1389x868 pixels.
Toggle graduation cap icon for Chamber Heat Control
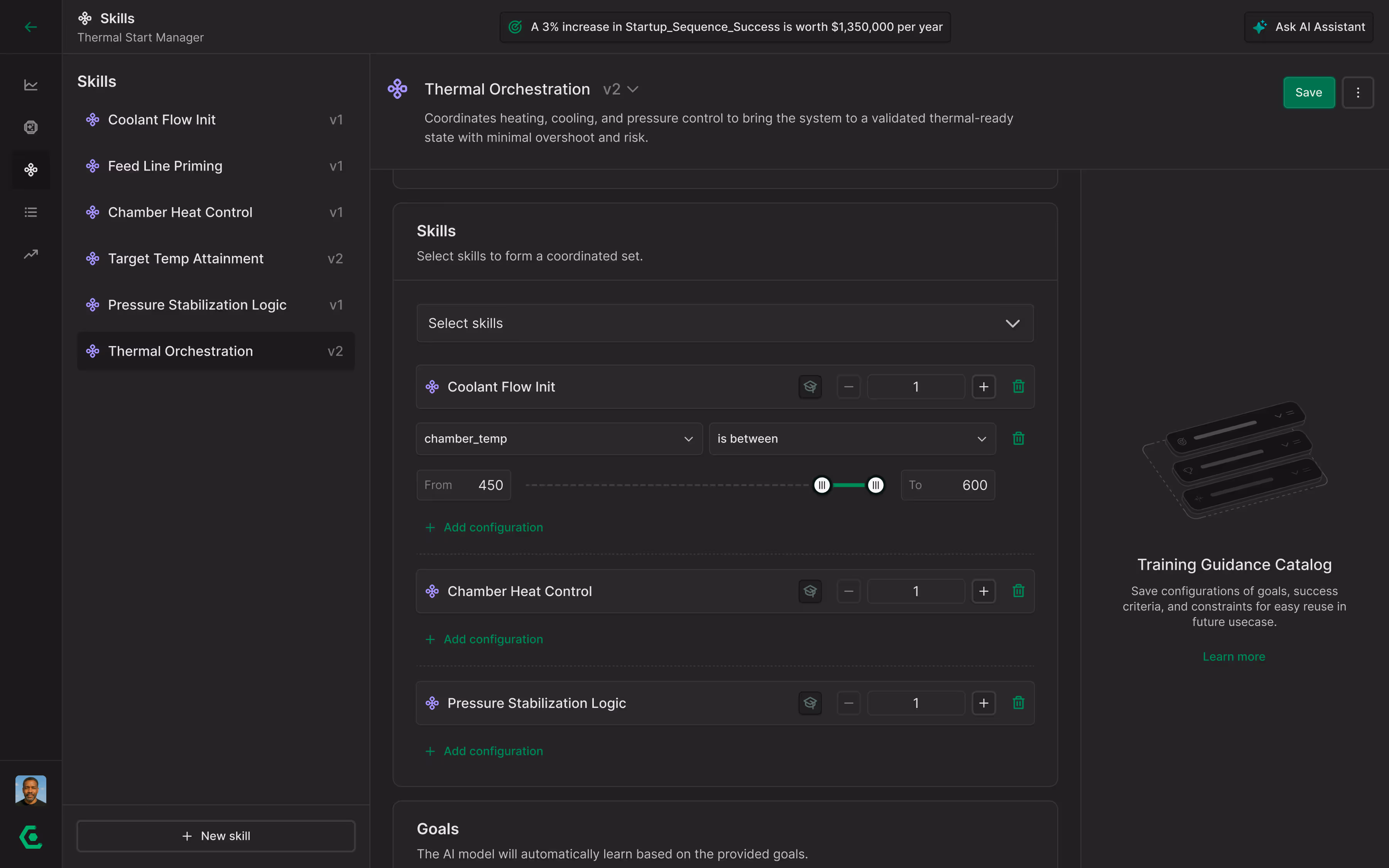click(x=810, y=591)
